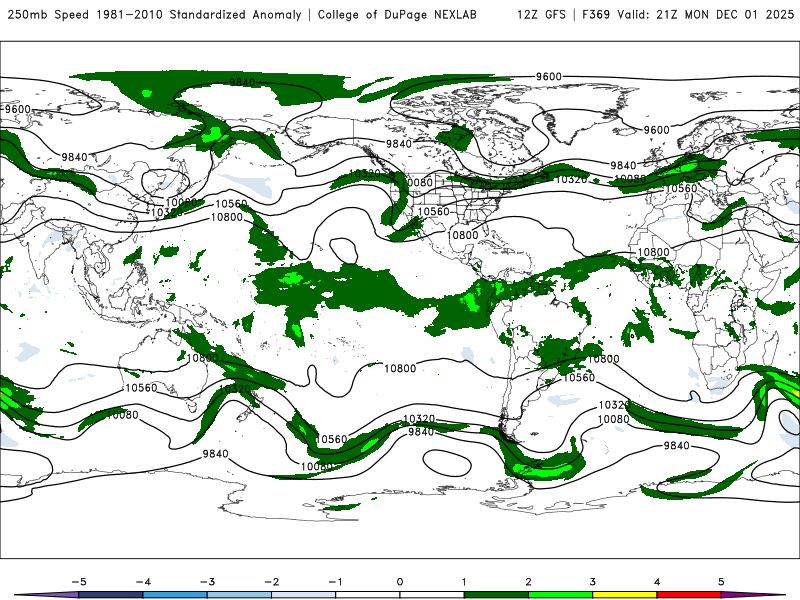
Task: Click the "College of DuPage NEXLAB" text
Action: [397, 14]
